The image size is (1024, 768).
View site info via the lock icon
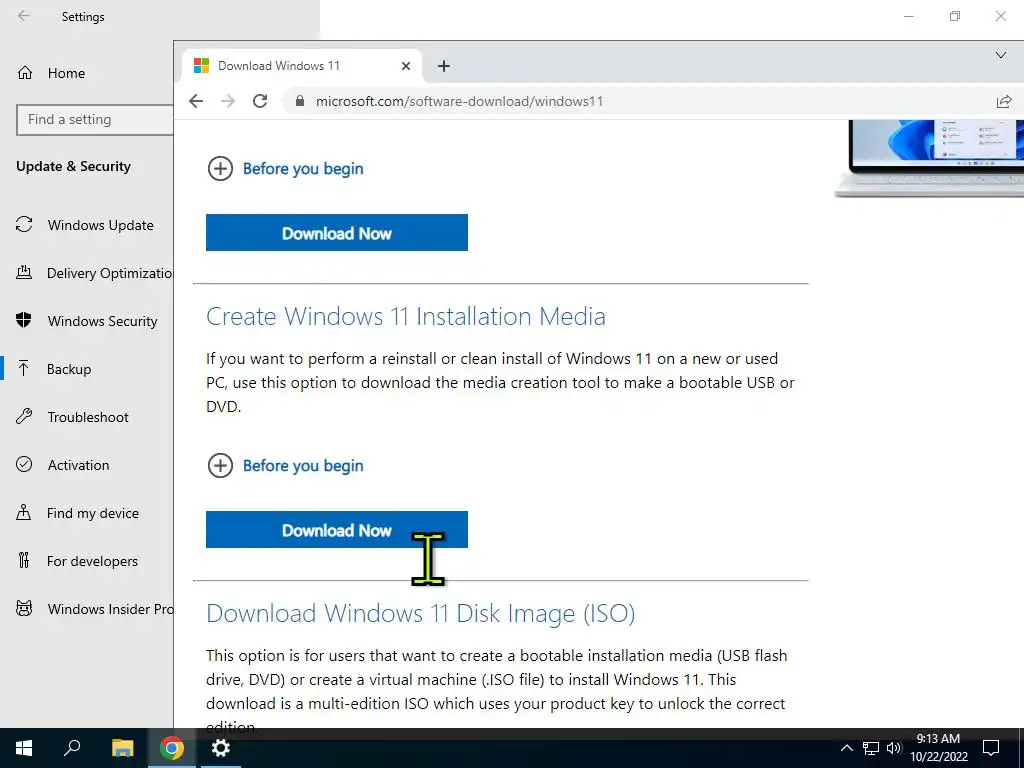click(x=300, y=101)
